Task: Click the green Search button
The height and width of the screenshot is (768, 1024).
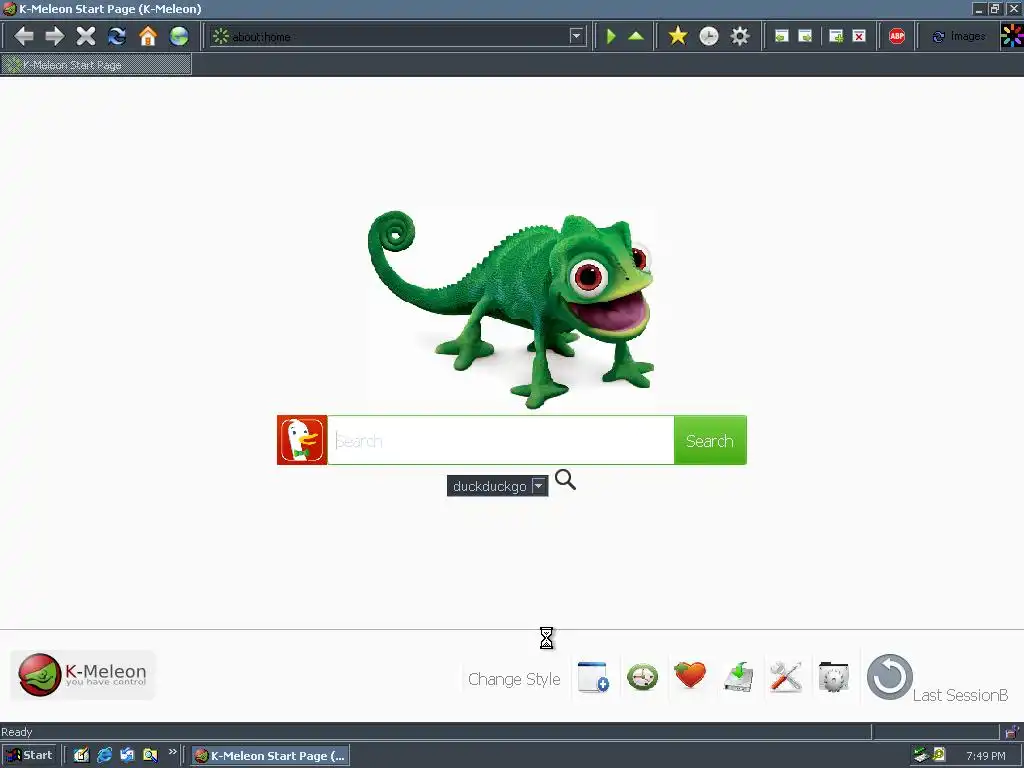Action: (x=710, y=440)
